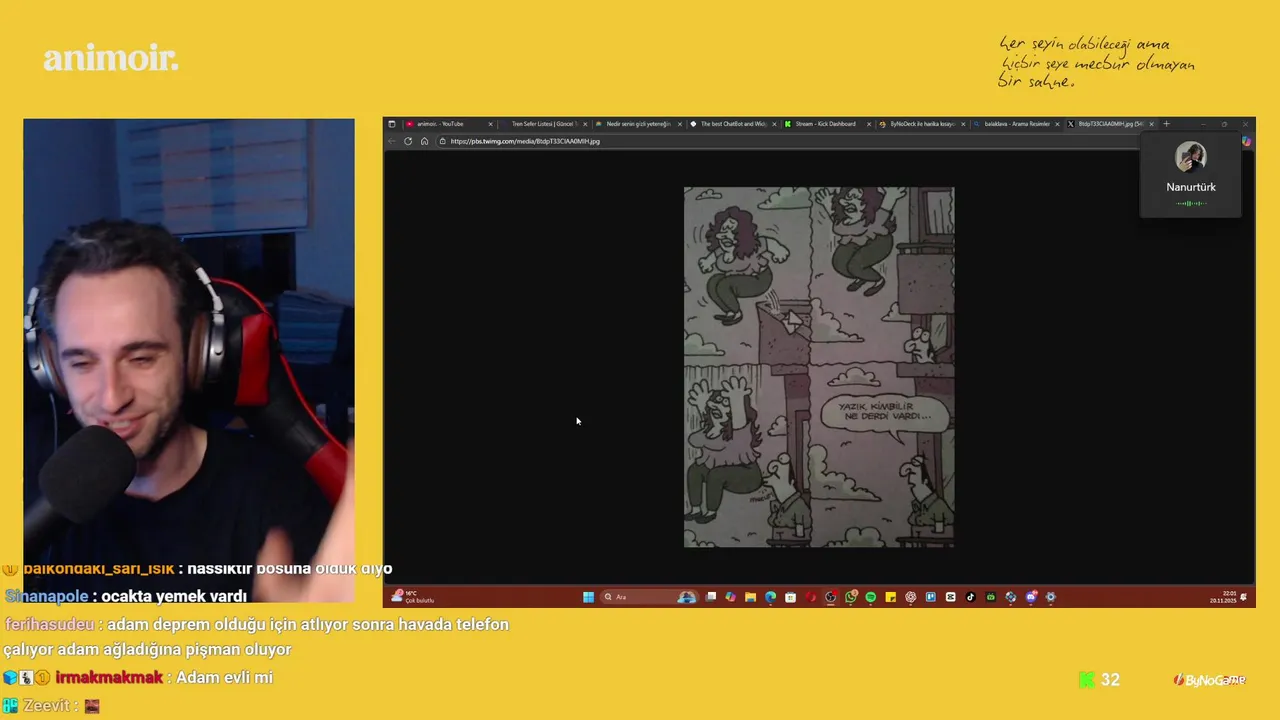Switch to OBS Studio taskbar icon
Viewport: 1280px width, 720px height.
(830, 597)
